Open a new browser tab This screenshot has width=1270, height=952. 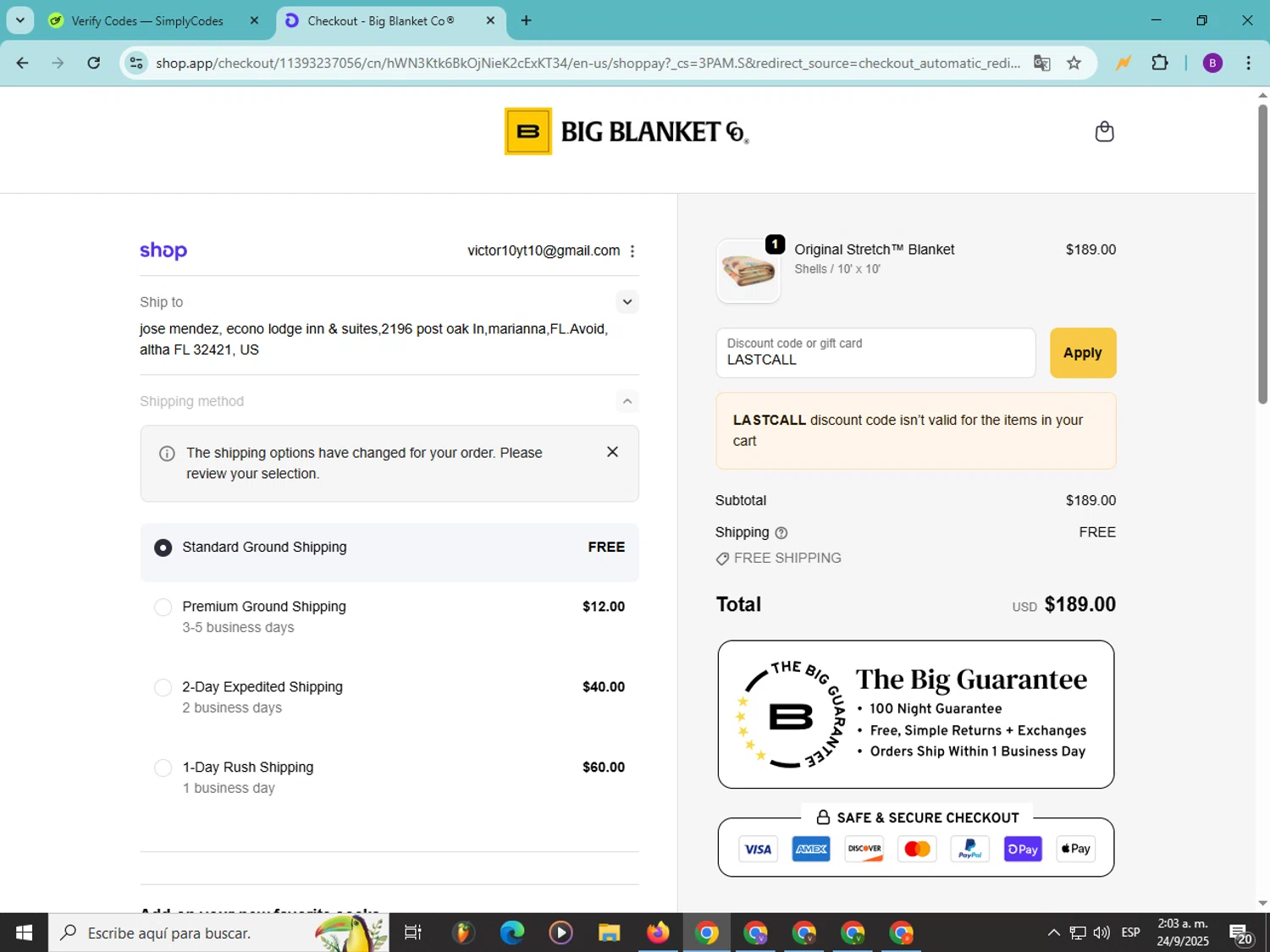(x=527, y=20)
